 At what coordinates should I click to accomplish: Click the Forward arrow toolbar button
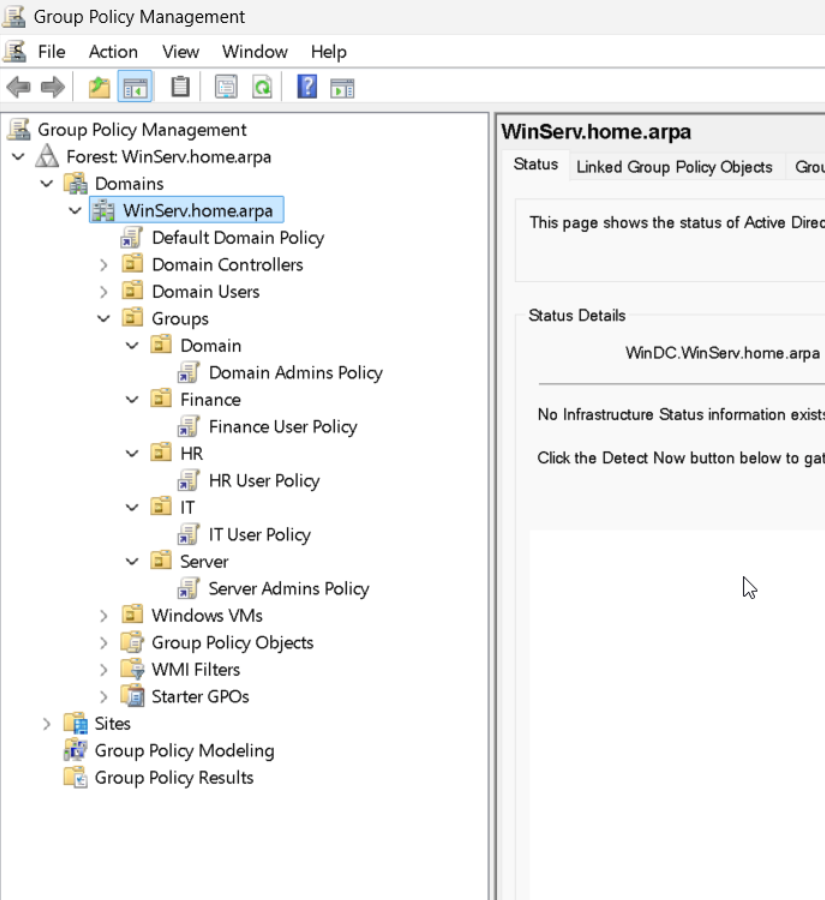coord(52,88)
